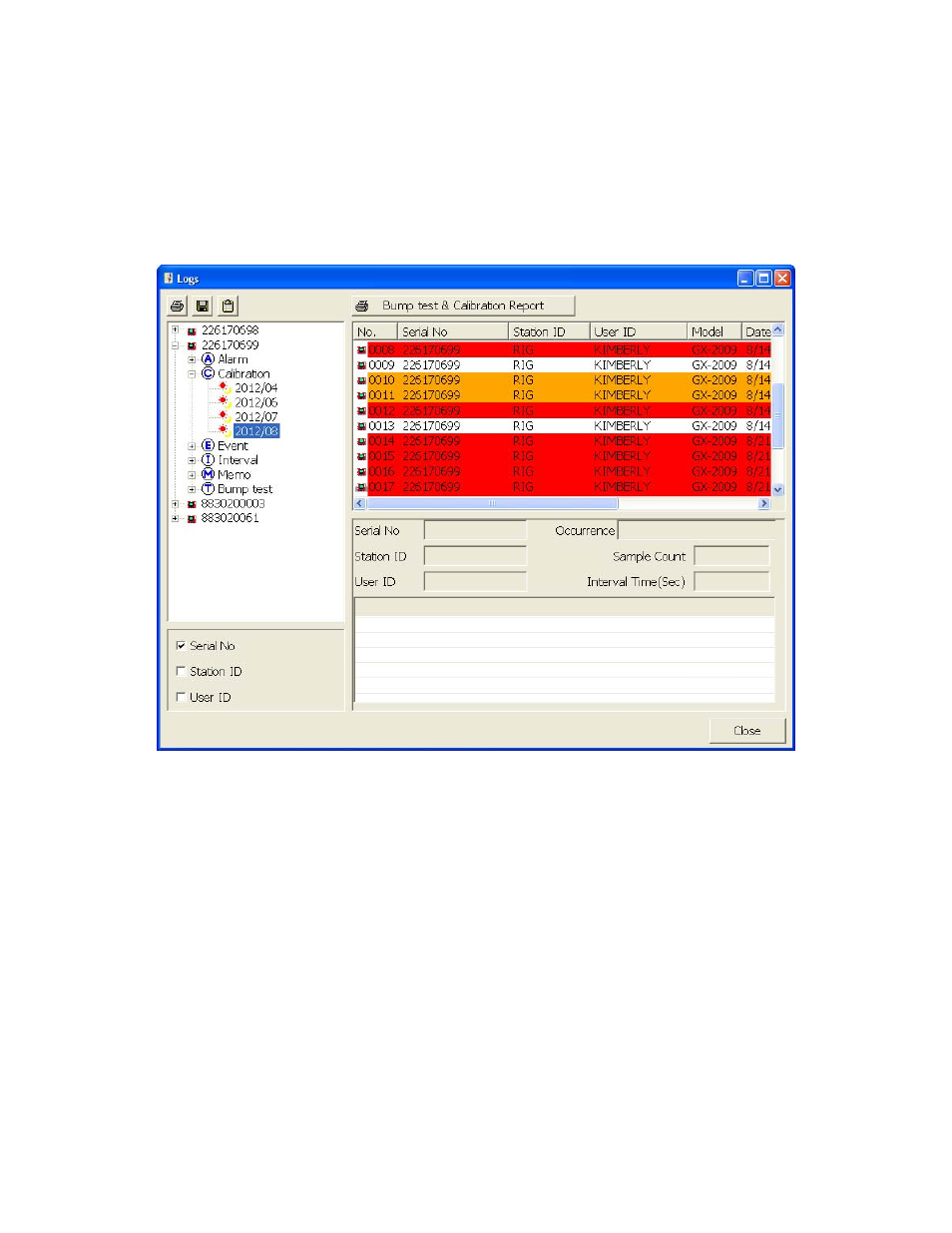This screenshot has width=952, height=1233.
Task: Select the Bump test 'T' circle icon
Action: coord(208,489)
